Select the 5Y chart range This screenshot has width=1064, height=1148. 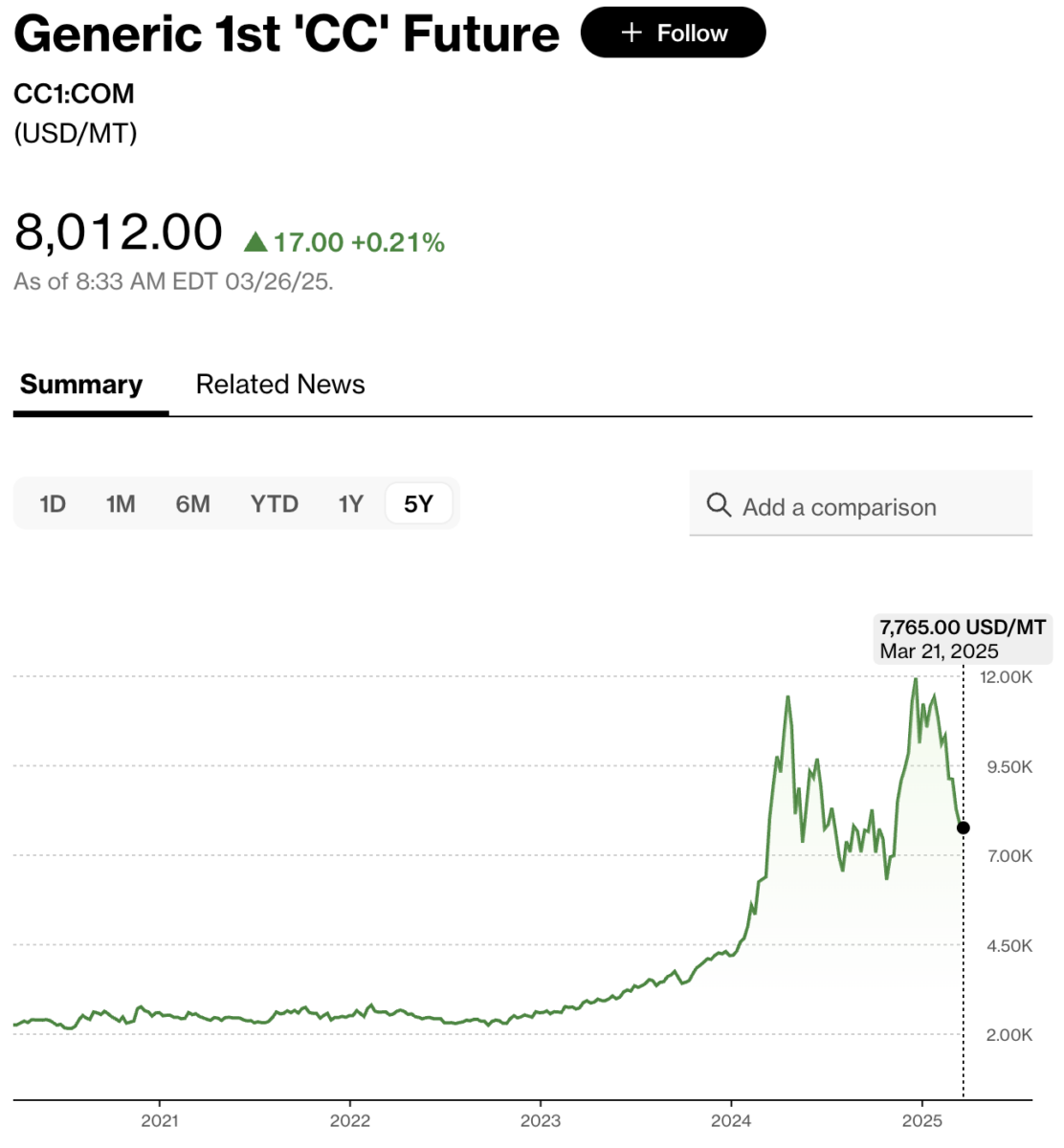point(418,504)
